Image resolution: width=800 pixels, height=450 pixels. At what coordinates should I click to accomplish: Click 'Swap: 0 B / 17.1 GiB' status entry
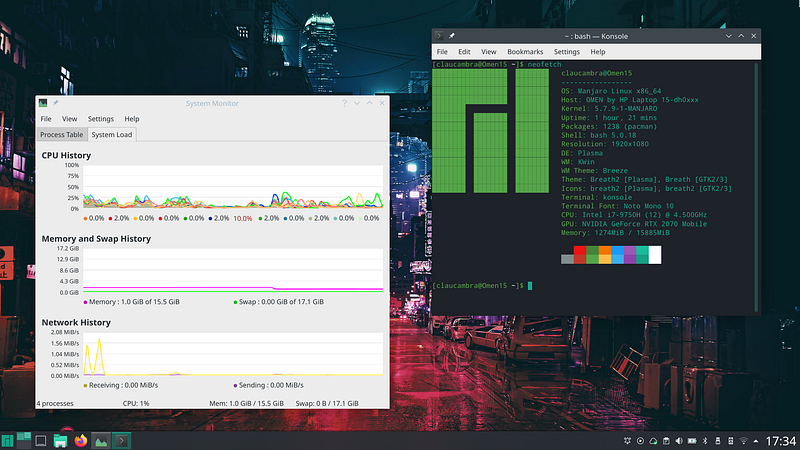click(x=327, y=404)
